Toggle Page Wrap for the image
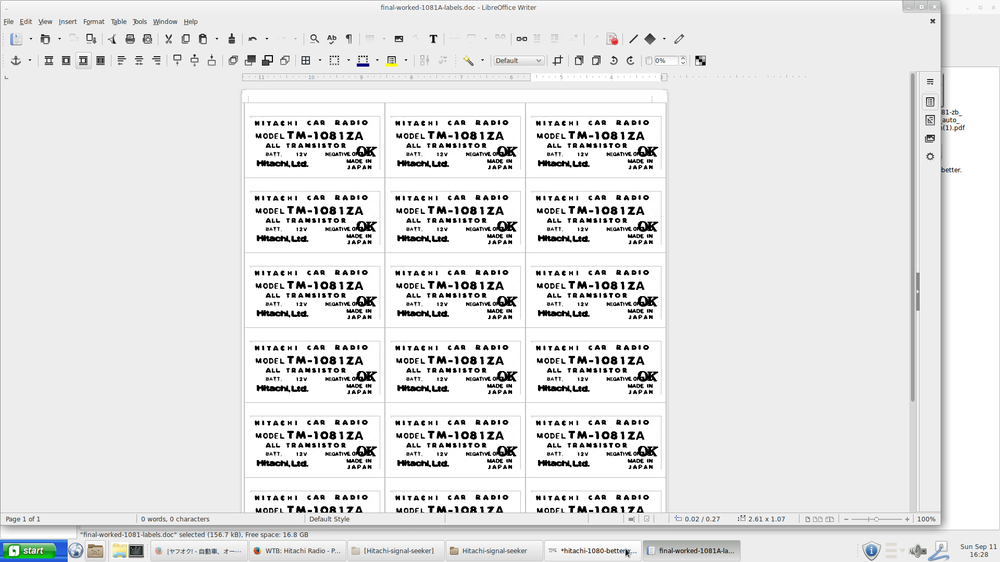Viewport: 1000px width, 562px height. 66,61
